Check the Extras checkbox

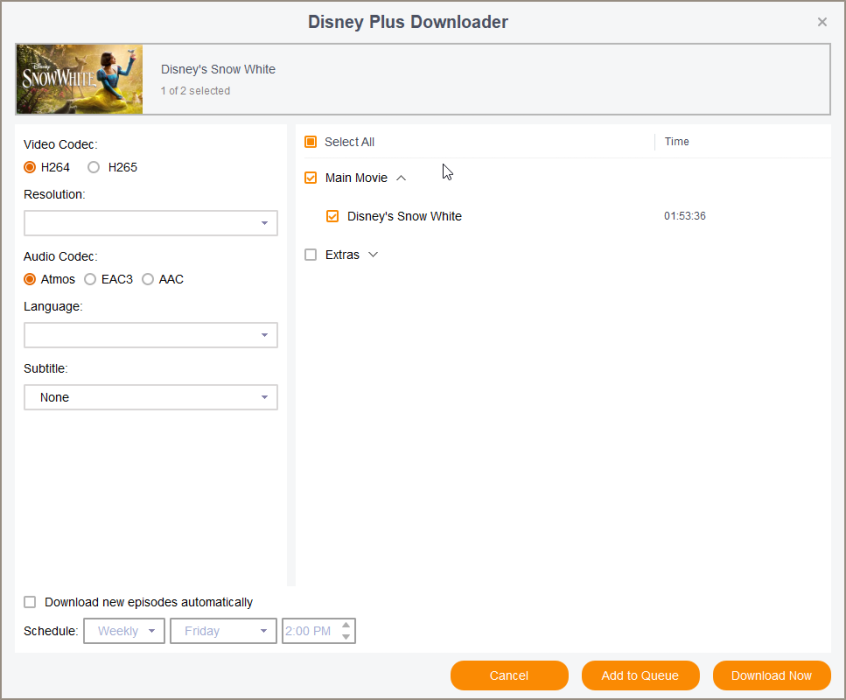pyautogui.click(x=311, y=255)
